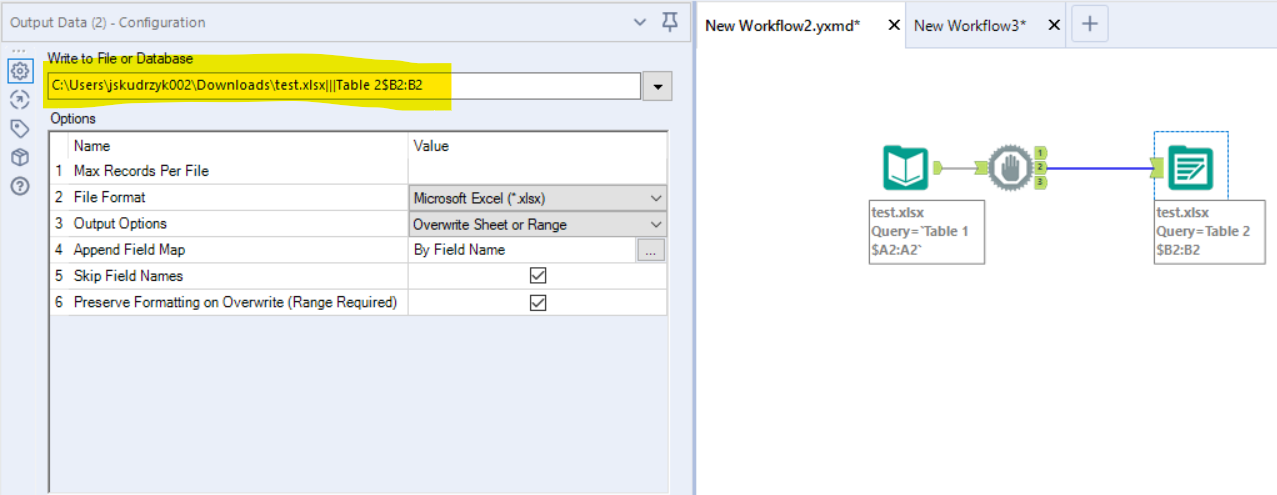Open the Configuration settings gear icon

point(20,71)
